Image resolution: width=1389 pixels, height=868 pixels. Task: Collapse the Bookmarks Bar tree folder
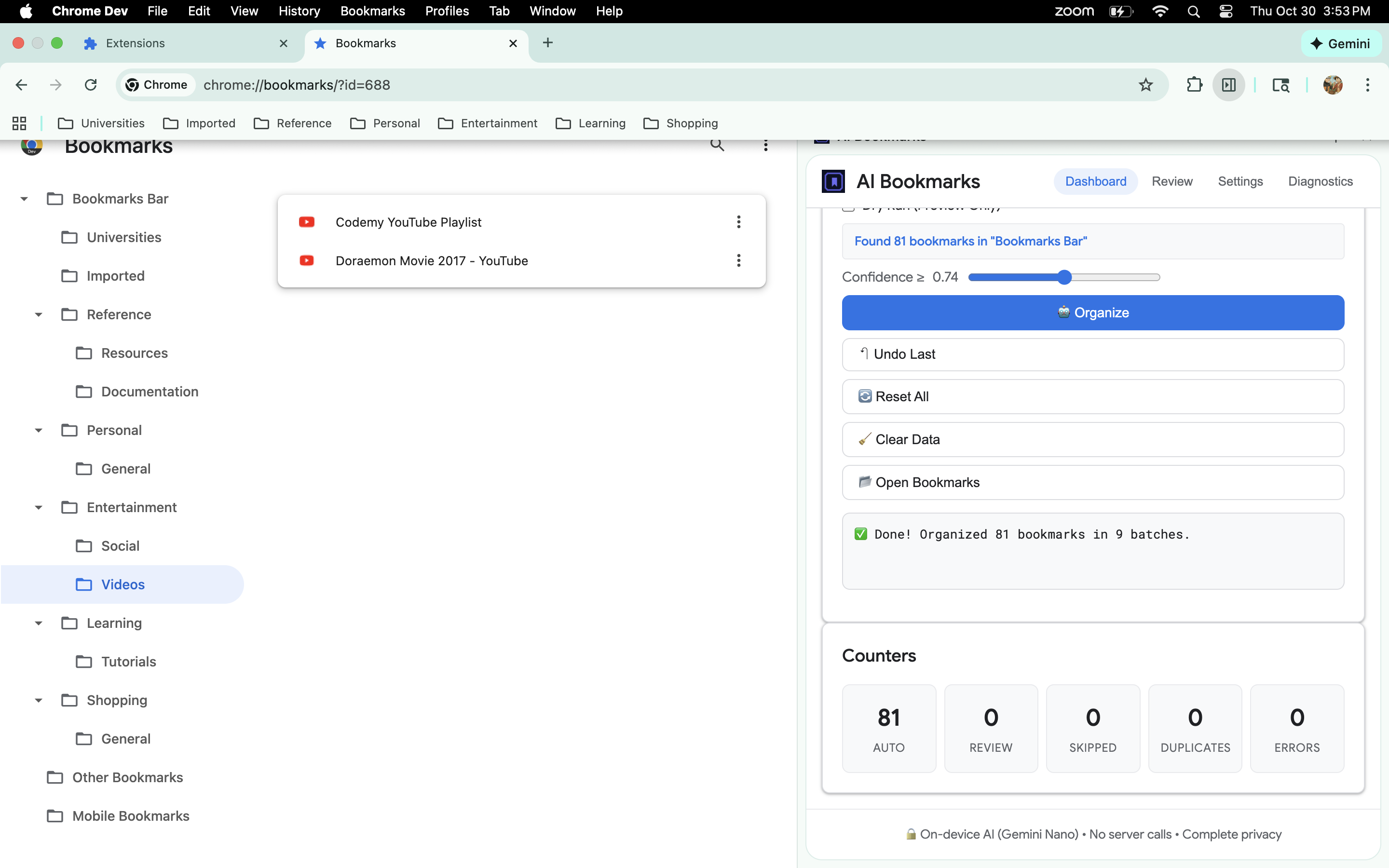pos(24,199)
